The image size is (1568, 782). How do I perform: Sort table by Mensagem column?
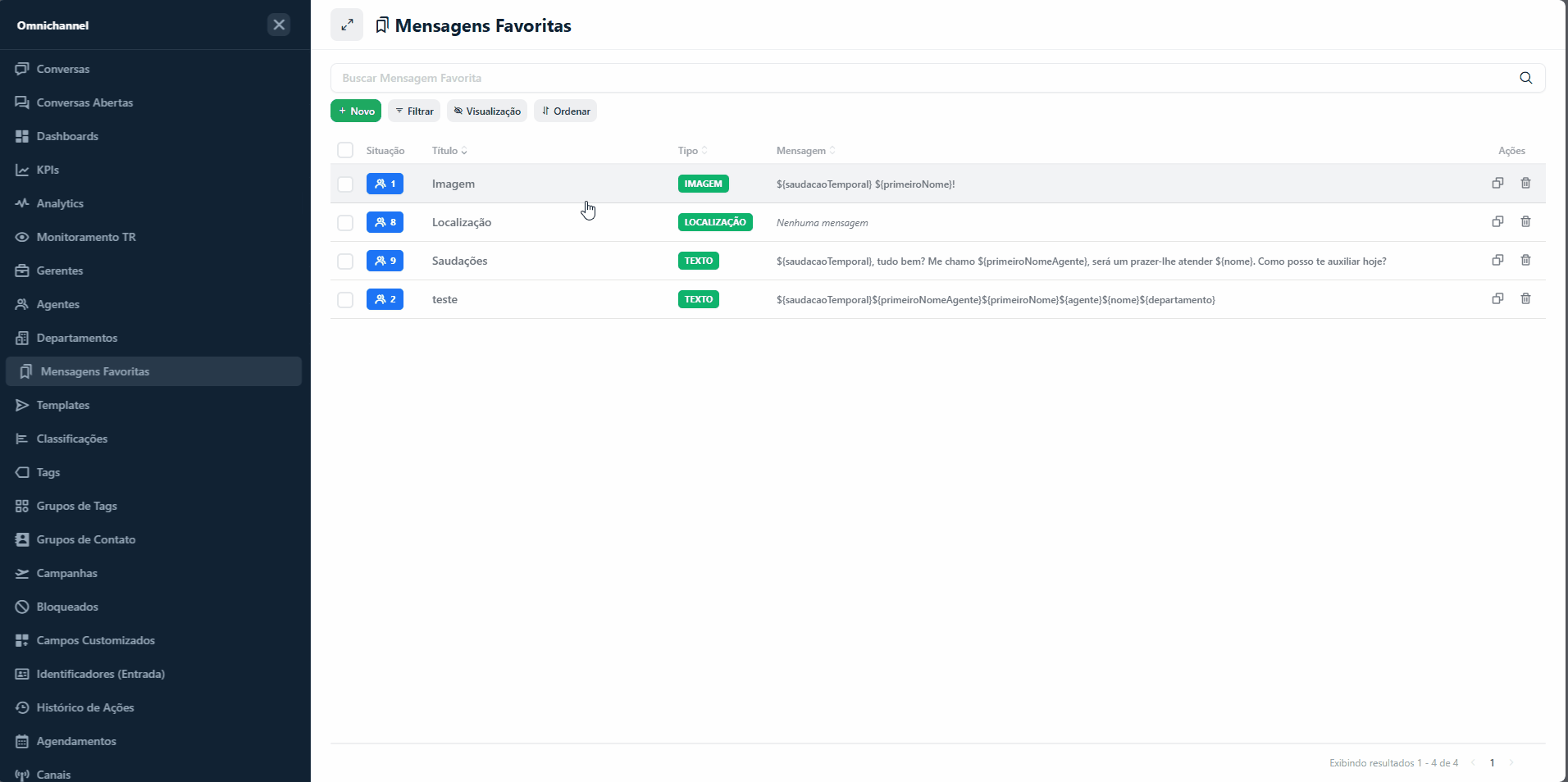(x=805, y=151)
